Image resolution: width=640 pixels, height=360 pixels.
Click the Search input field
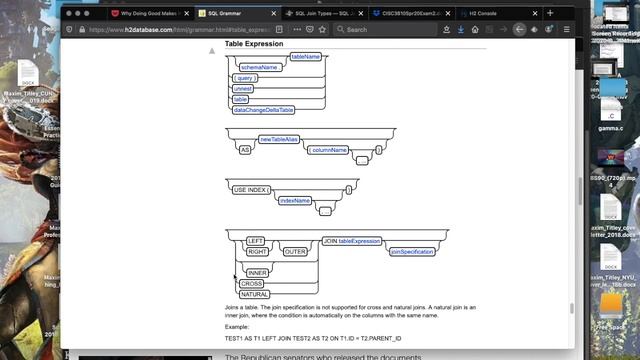386,29
